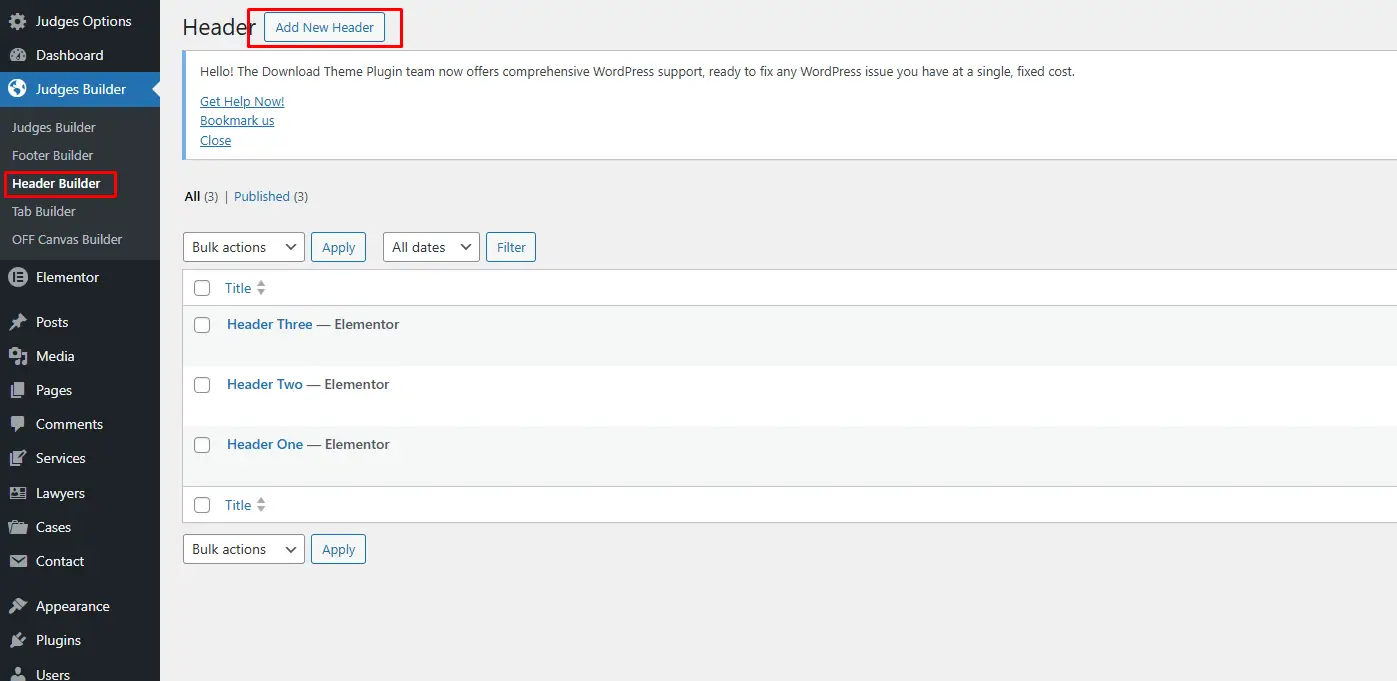Show Published headers filter link
Image resolution: width=1397 pixels, height=681 pixels.
point(262,197)
